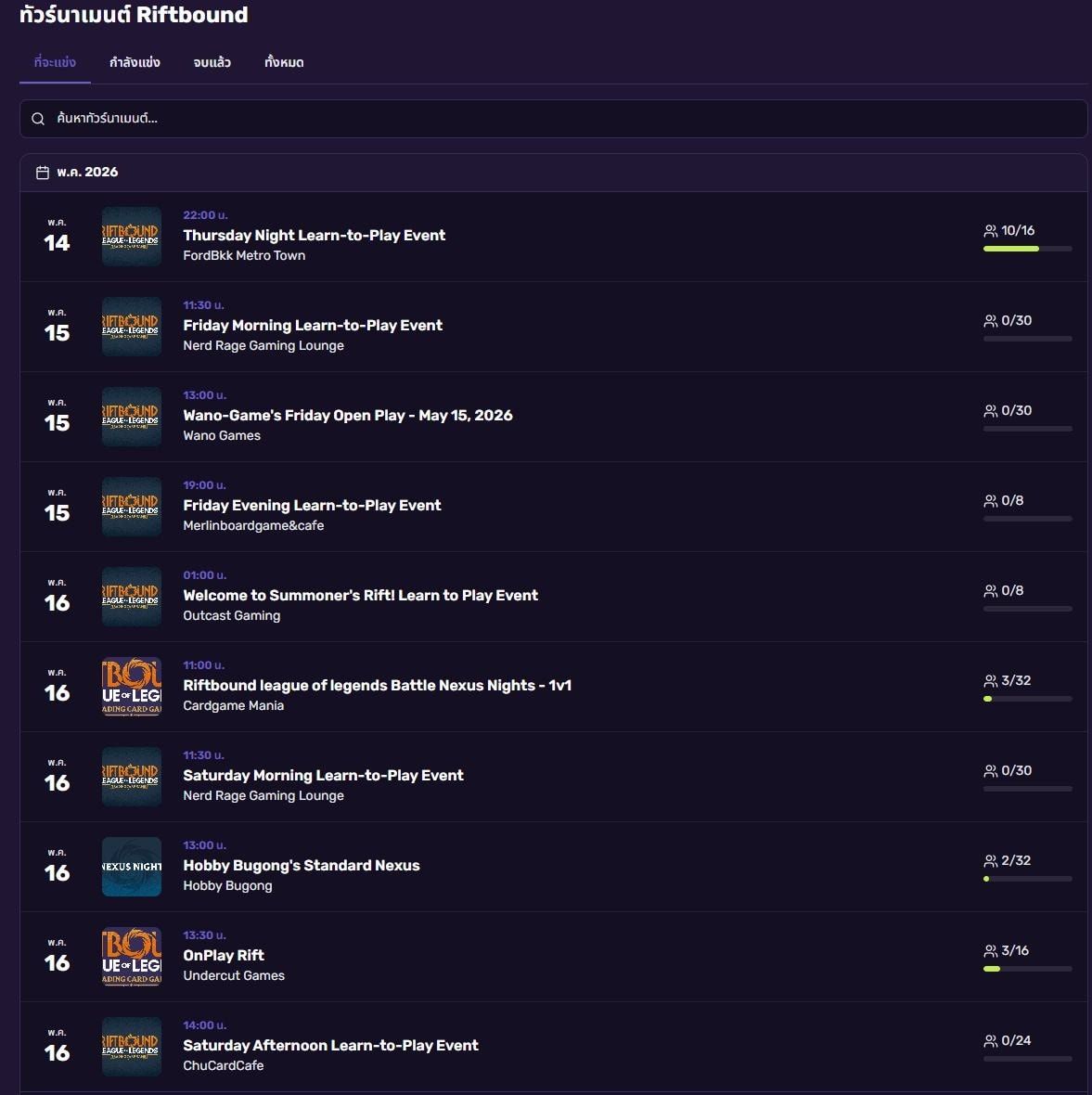Image resolution: width=1092 pixels, height=1095 pixels.
Task: Open Battle Nexus Nights - 1v1 link
Action: tap(377, 686)
